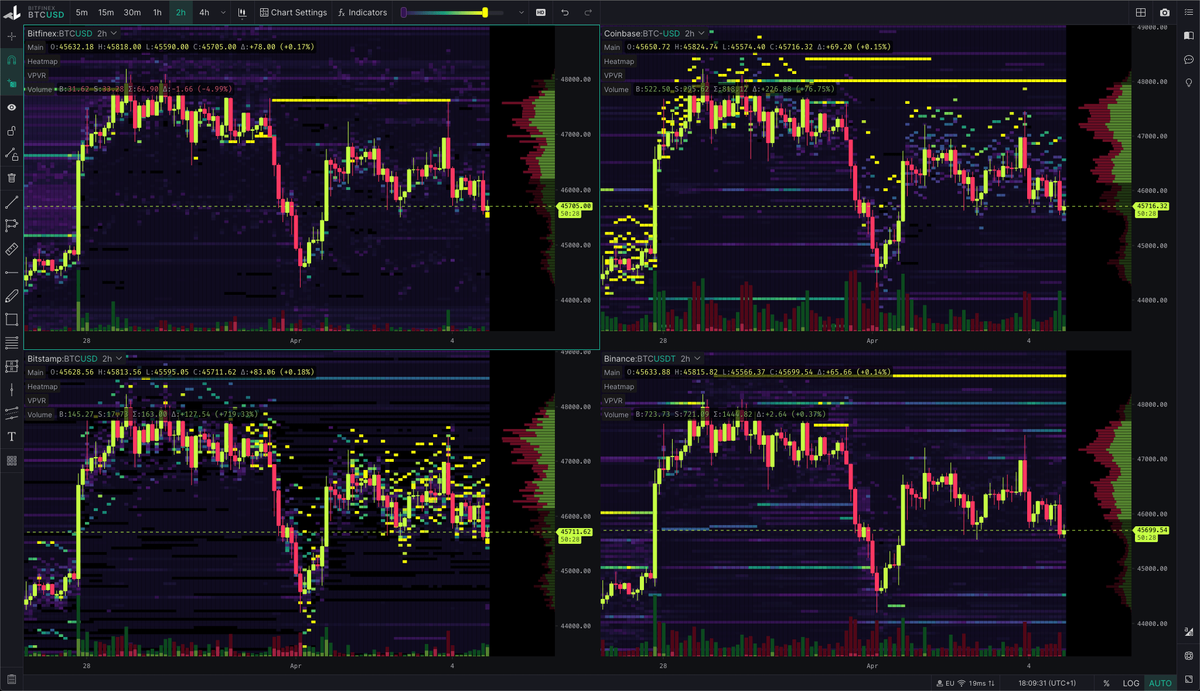Select the ruler measure tool
This screenshot has width=1200, height=691.
click(x=11, y=249)
